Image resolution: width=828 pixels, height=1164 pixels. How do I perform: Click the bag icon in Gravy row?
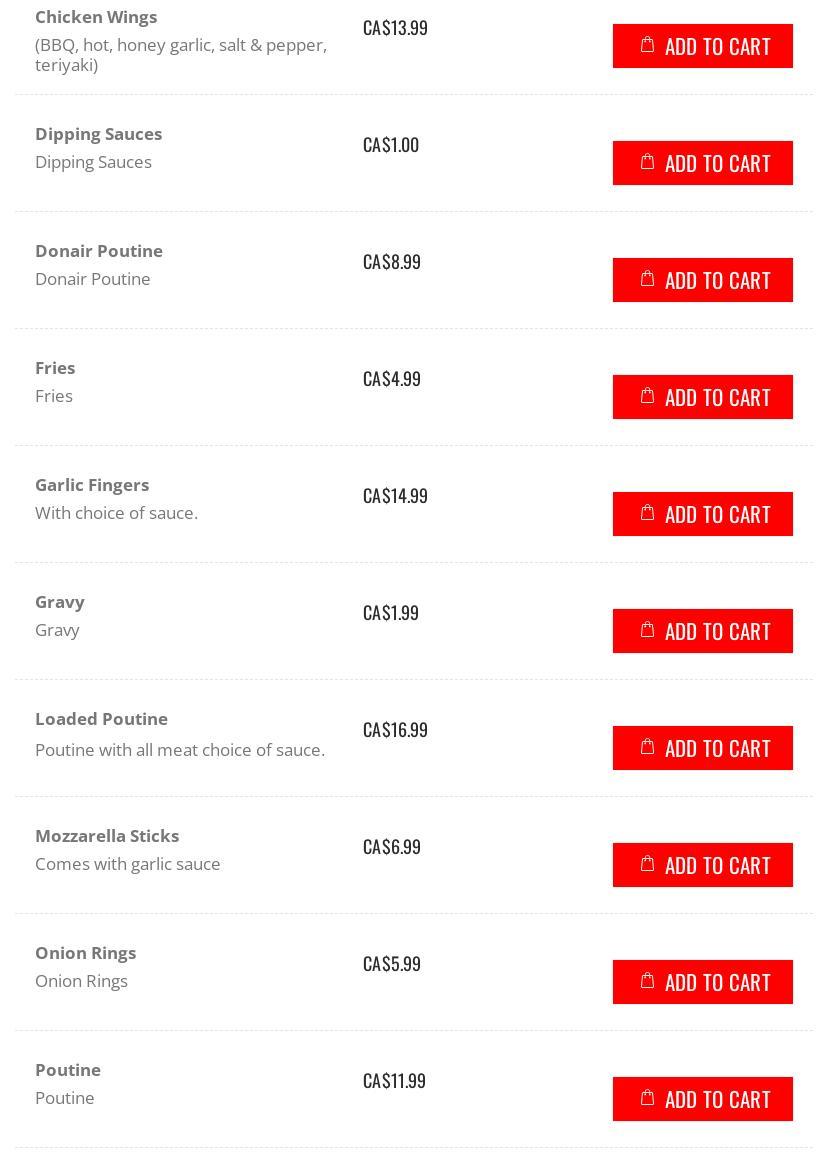[647, 630]
